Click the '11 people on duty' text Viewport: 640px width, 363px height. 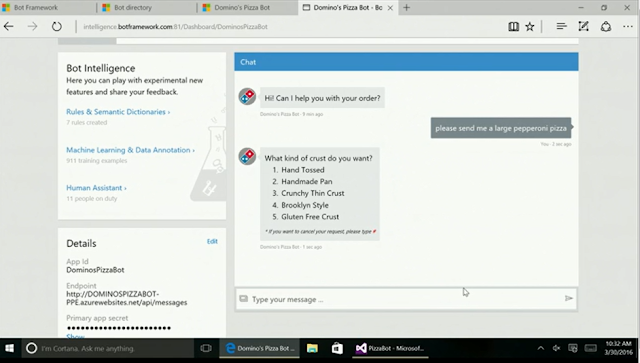point(92,198)
